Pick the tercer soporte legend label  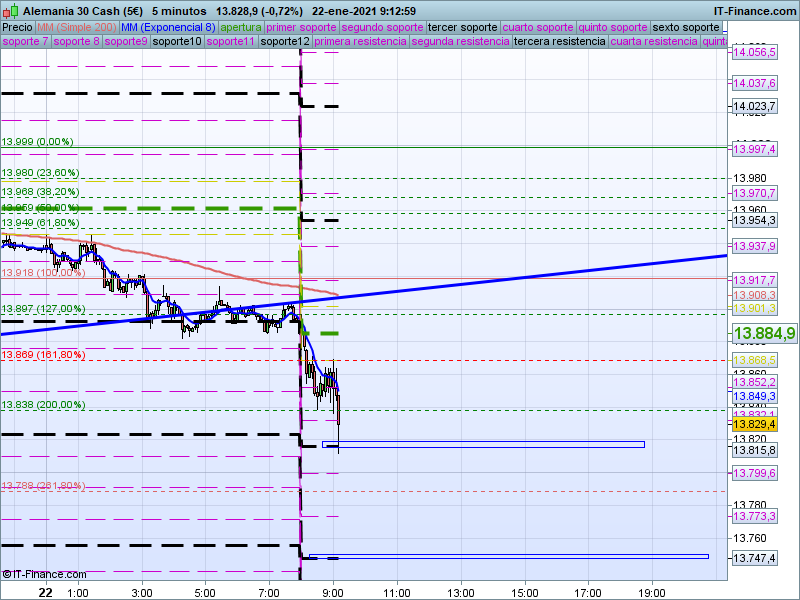pos(462,28)
